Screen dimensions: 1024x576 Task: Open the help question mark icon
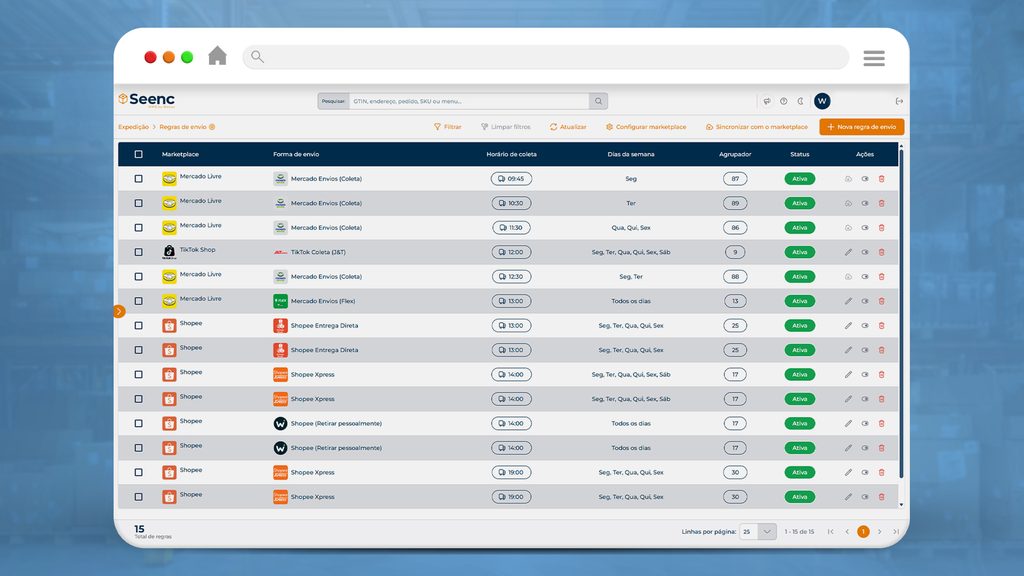[x=784, y=101]
